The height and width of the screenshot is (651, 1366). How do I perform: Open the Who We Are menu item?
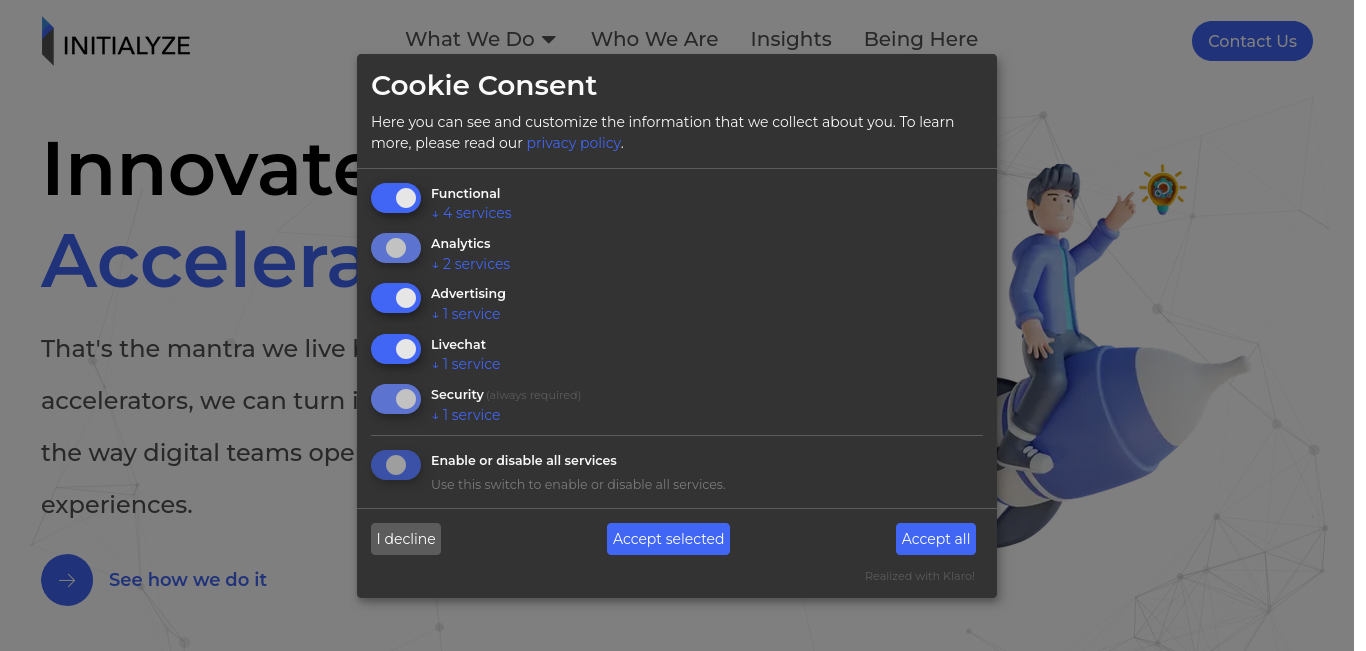coord(654,39)
